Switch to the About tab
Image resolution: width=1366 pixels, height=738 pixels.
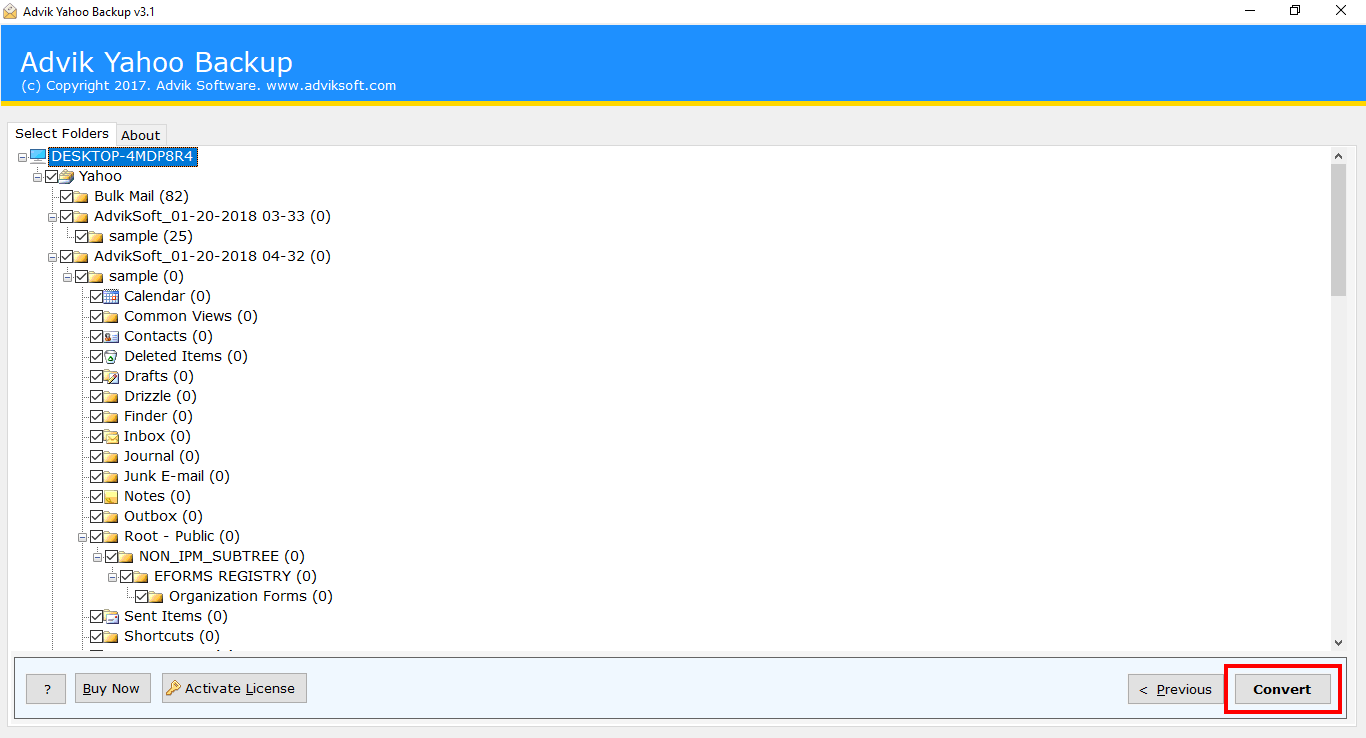tap(140, 134)
